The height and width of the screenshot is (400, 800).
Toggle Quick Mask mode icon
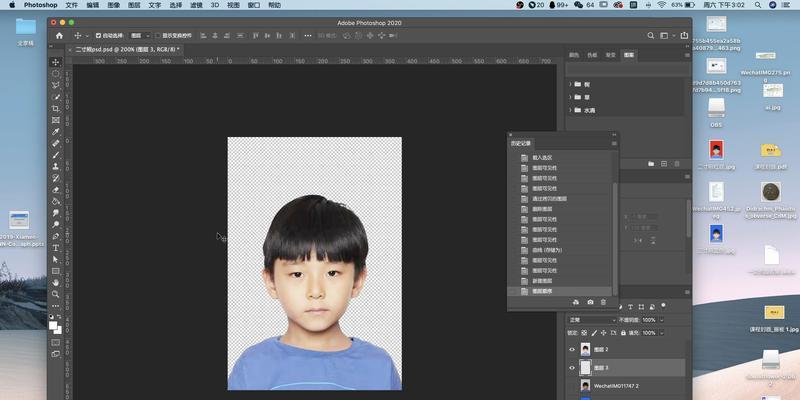[x=56, y=342]
